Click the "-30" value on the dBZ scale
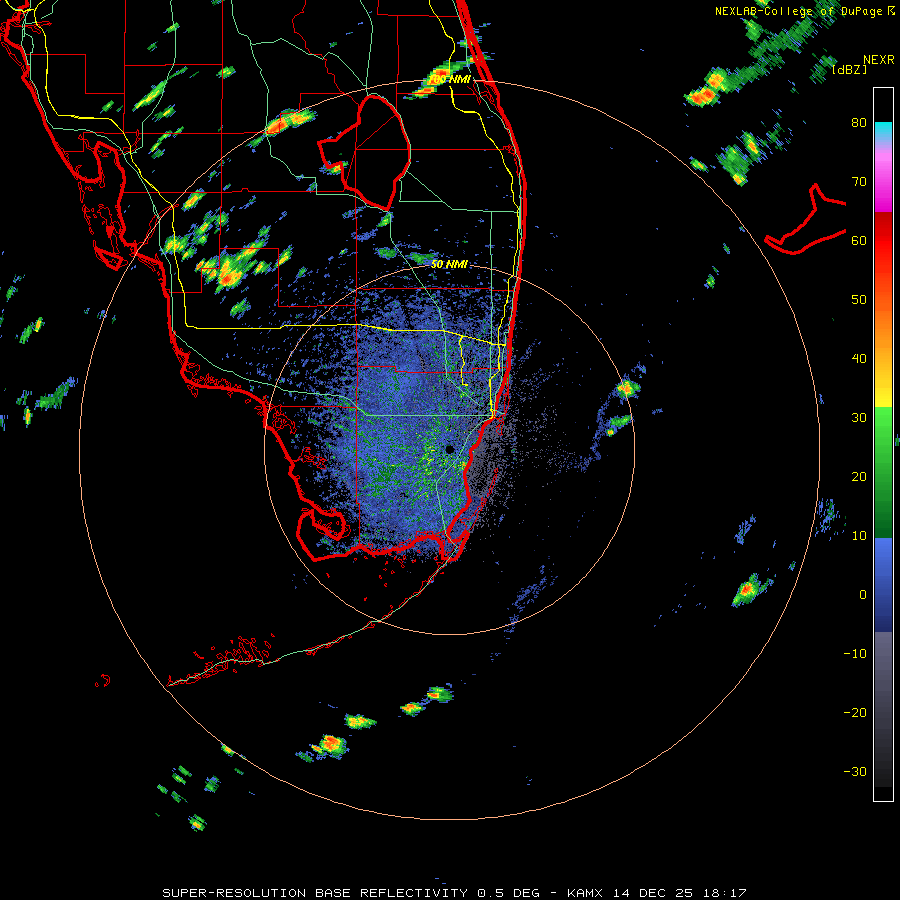 coord(855,771)
